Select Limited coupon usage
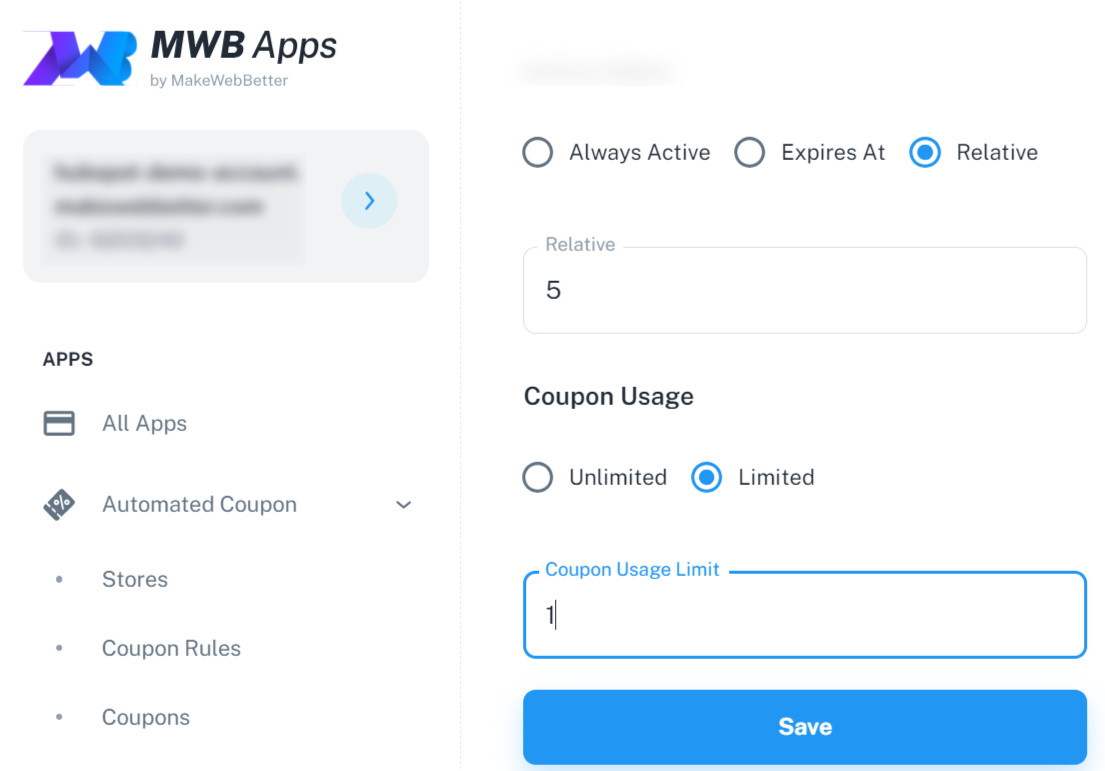This screenshot has width=1105, height=771. pos(706,477)
